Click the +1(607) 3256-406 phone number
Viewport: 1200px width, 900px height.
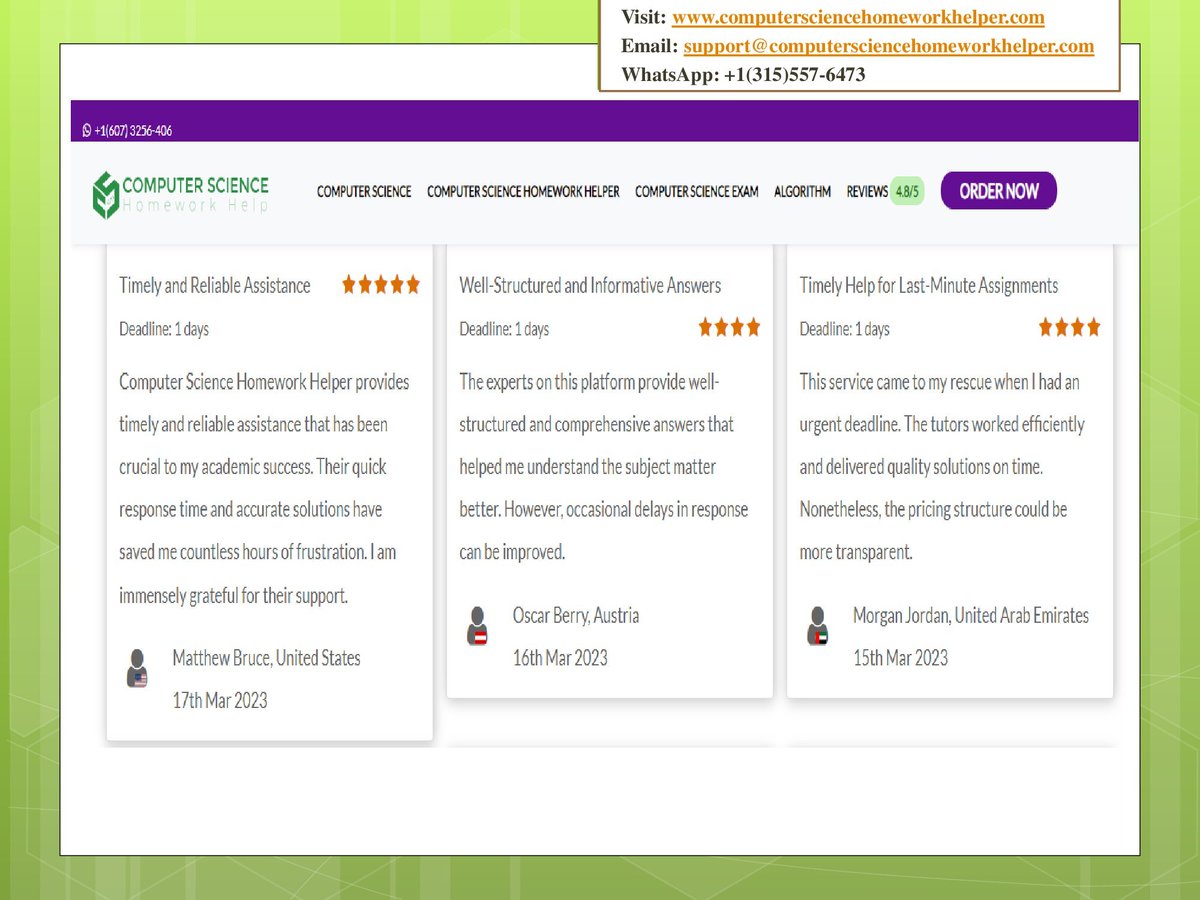[133, 131]
